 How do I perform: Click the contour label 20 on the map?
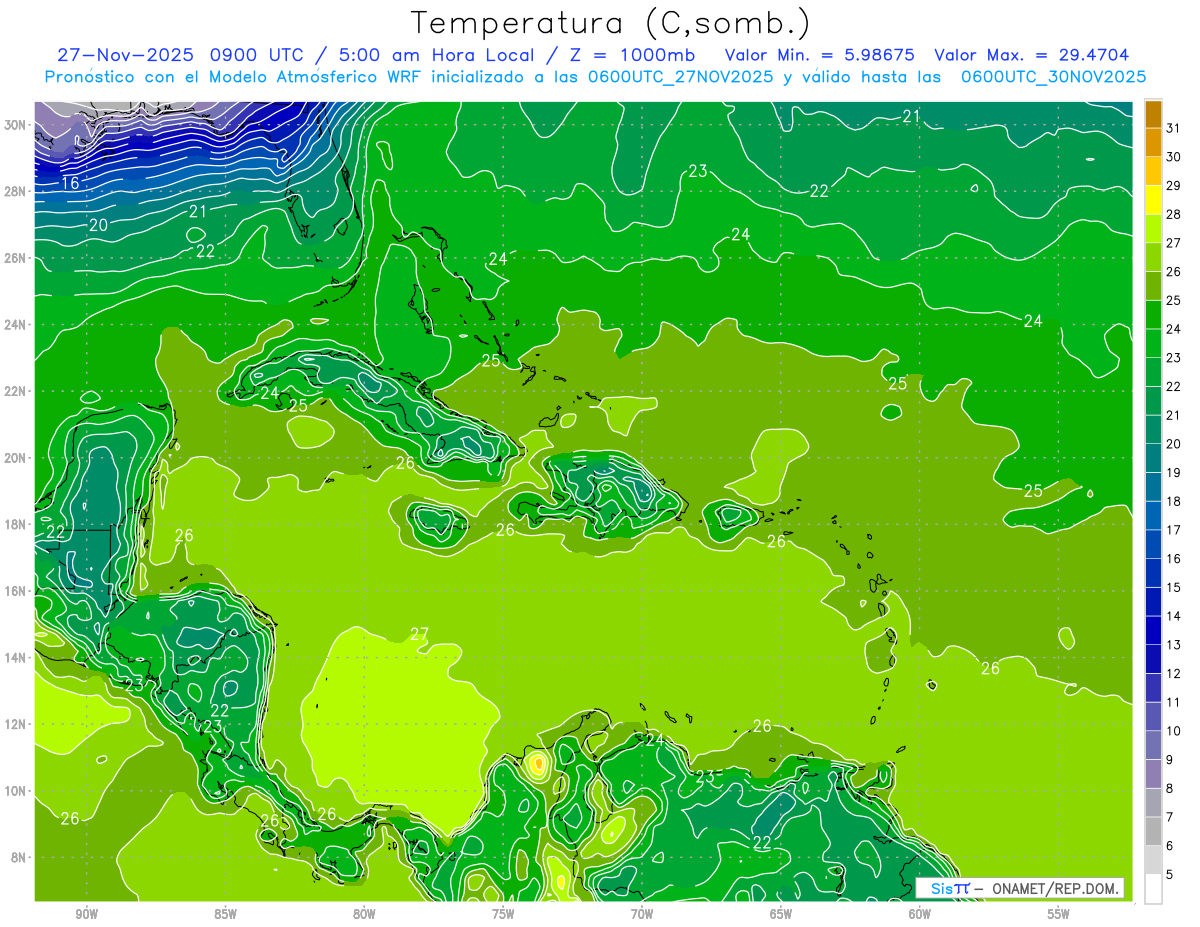coord(98,225)
